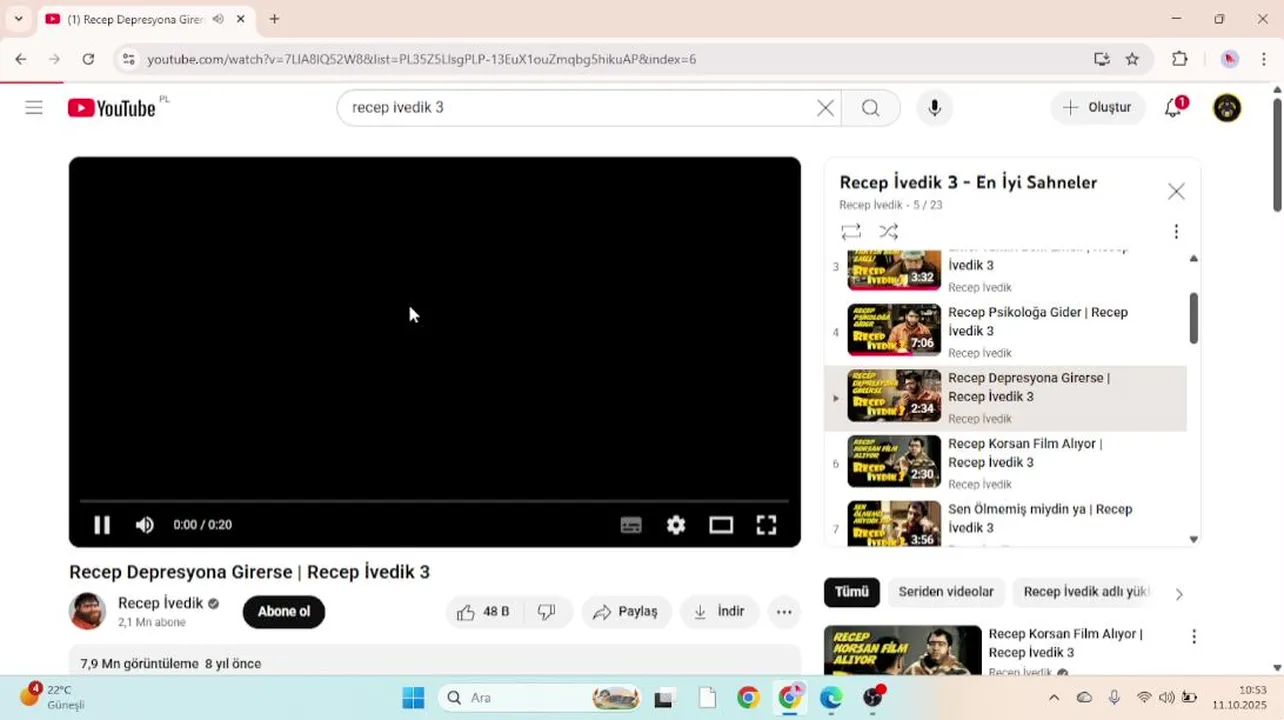Open the browser extensions puzzle icon

(1180, 59)
